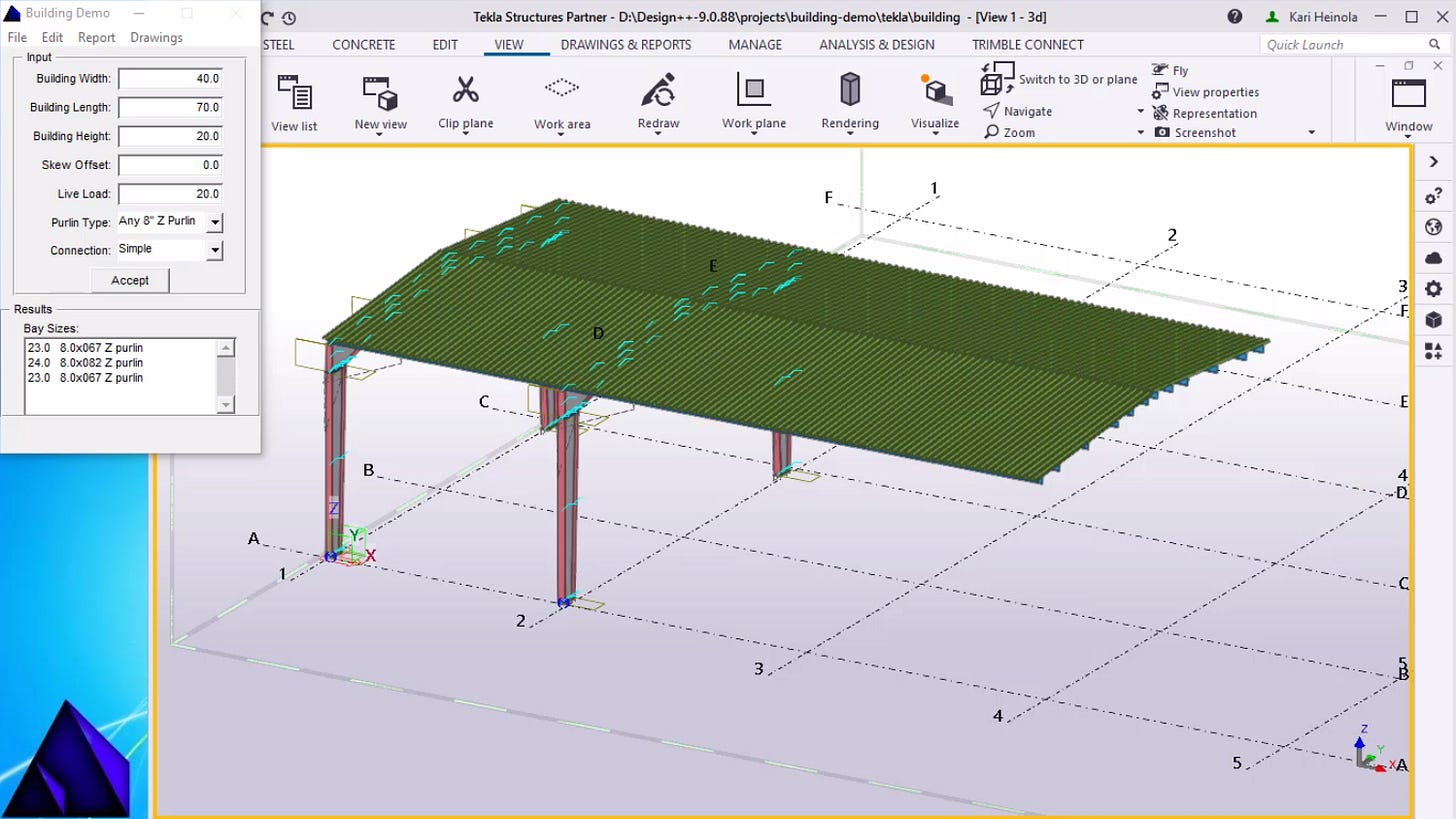Click the Building Width input field
Viewport: 1456px width, 819px height.
[x=170, y=79]
